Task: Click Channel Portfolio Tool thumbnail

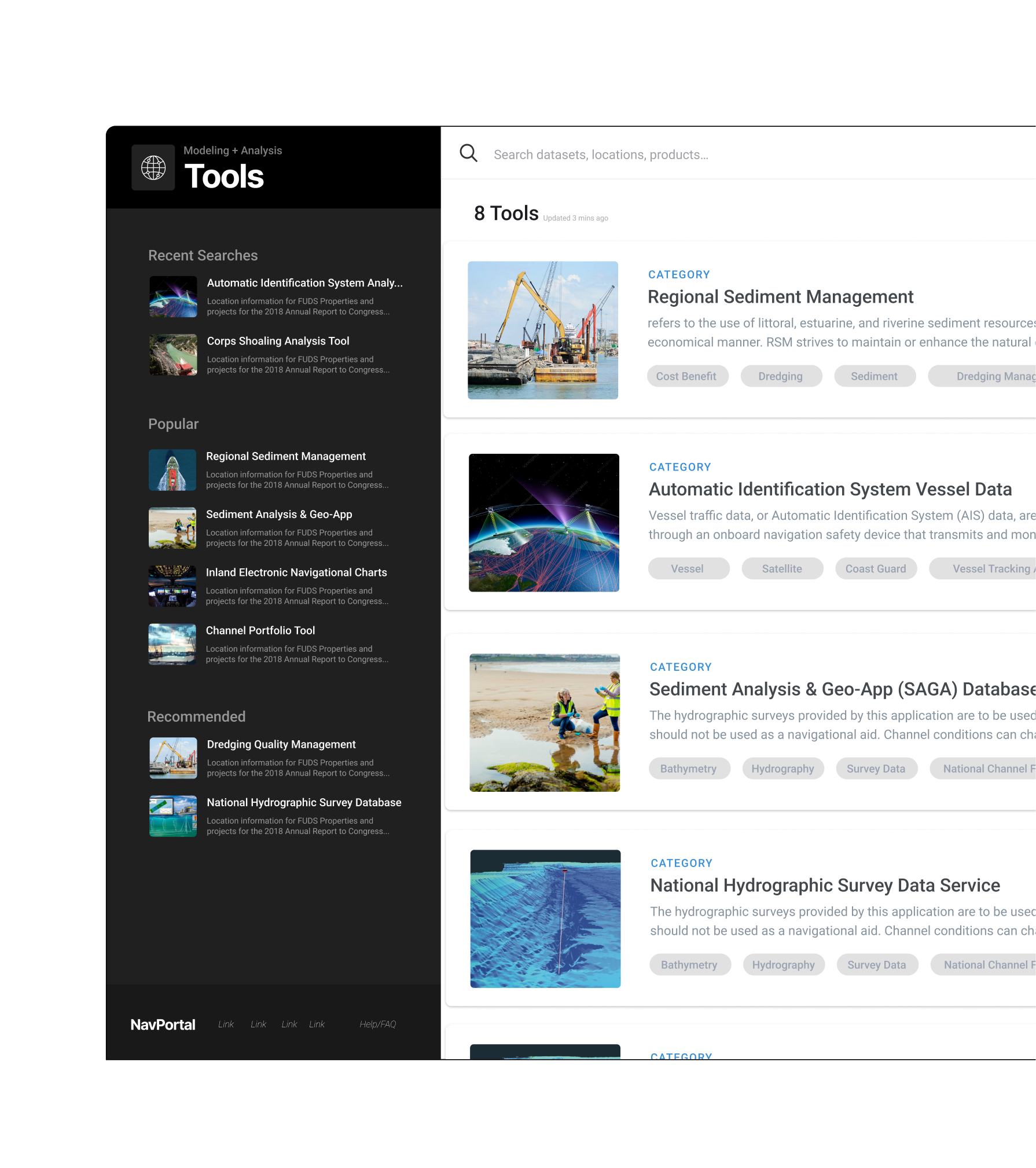Action: coord(172,644)
